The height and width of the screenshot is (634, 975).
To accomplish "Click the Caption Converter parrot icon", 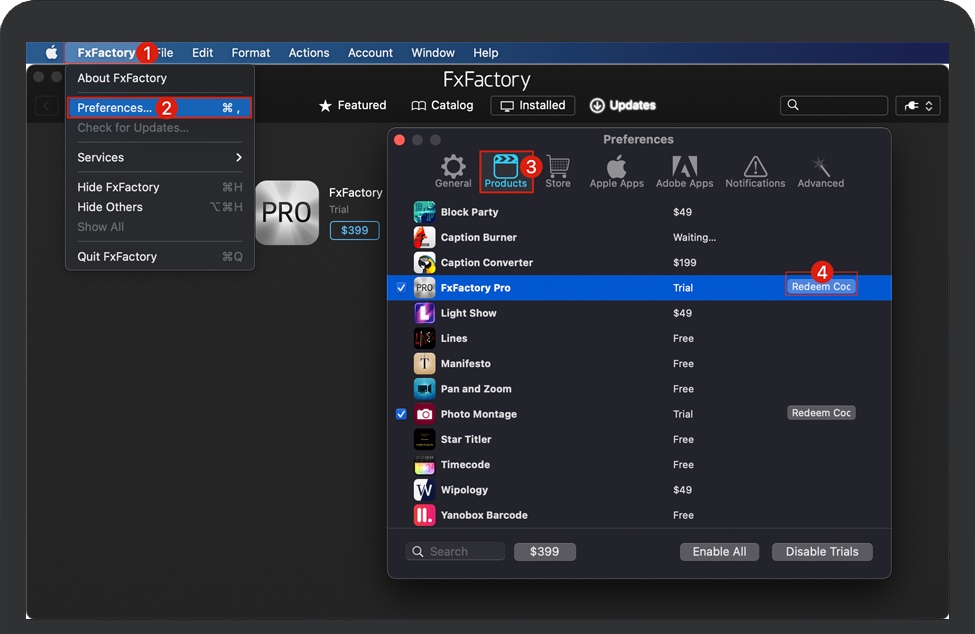I will (x=424, y=262).
